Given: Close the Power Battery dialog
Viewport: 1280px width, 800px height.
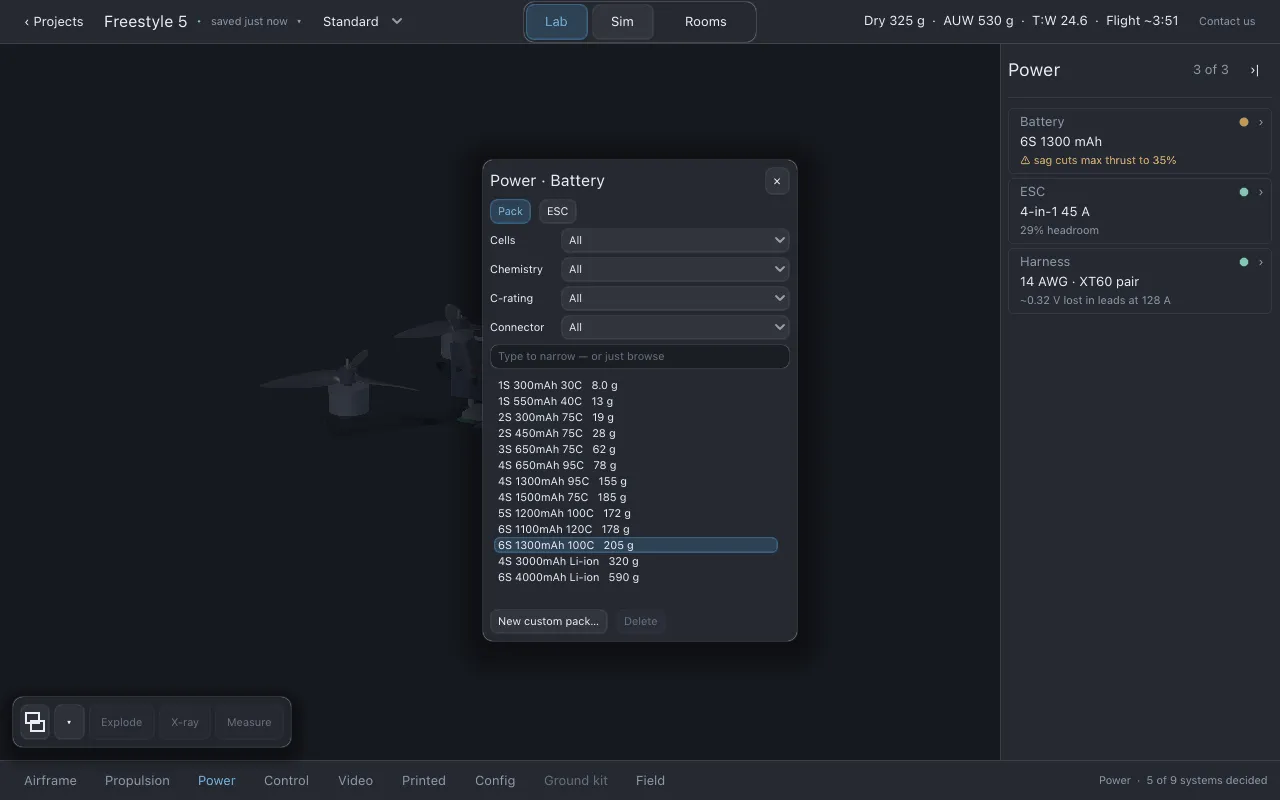Looking at the screenshot, I should pos(777,181).
